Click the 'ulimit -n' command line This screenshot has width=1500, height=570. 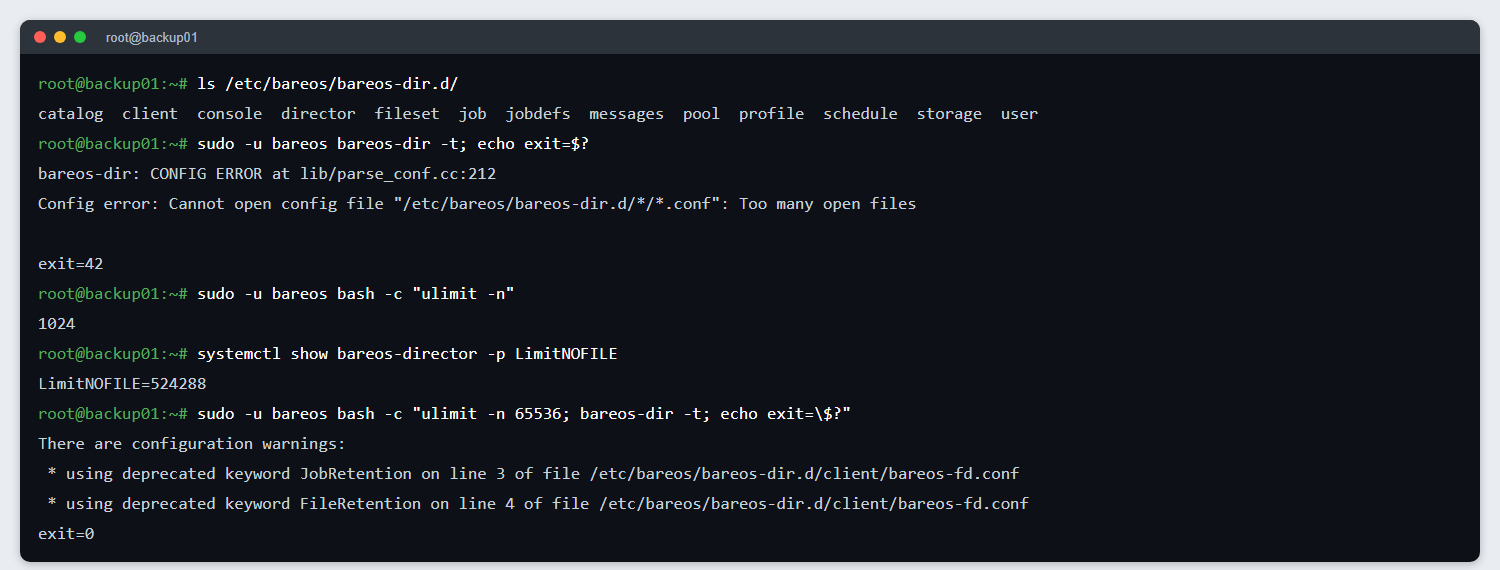point(355,294)
